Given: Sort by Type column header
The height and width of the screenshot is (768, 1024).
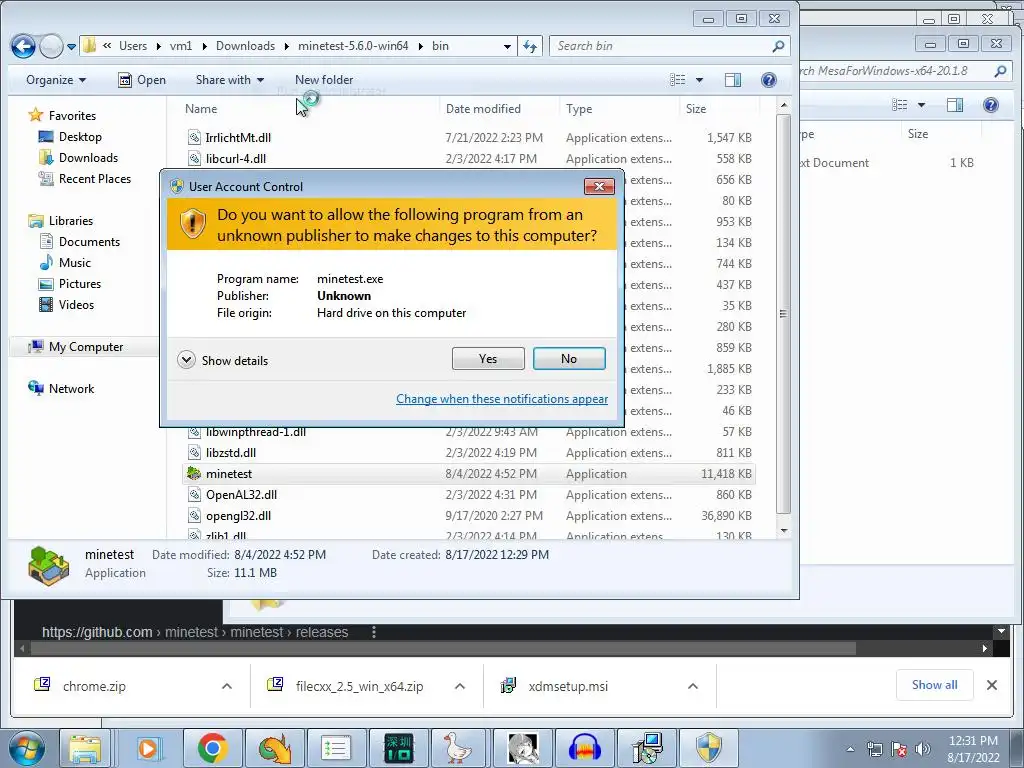Looking at the screenshot, I should (579, 109).
